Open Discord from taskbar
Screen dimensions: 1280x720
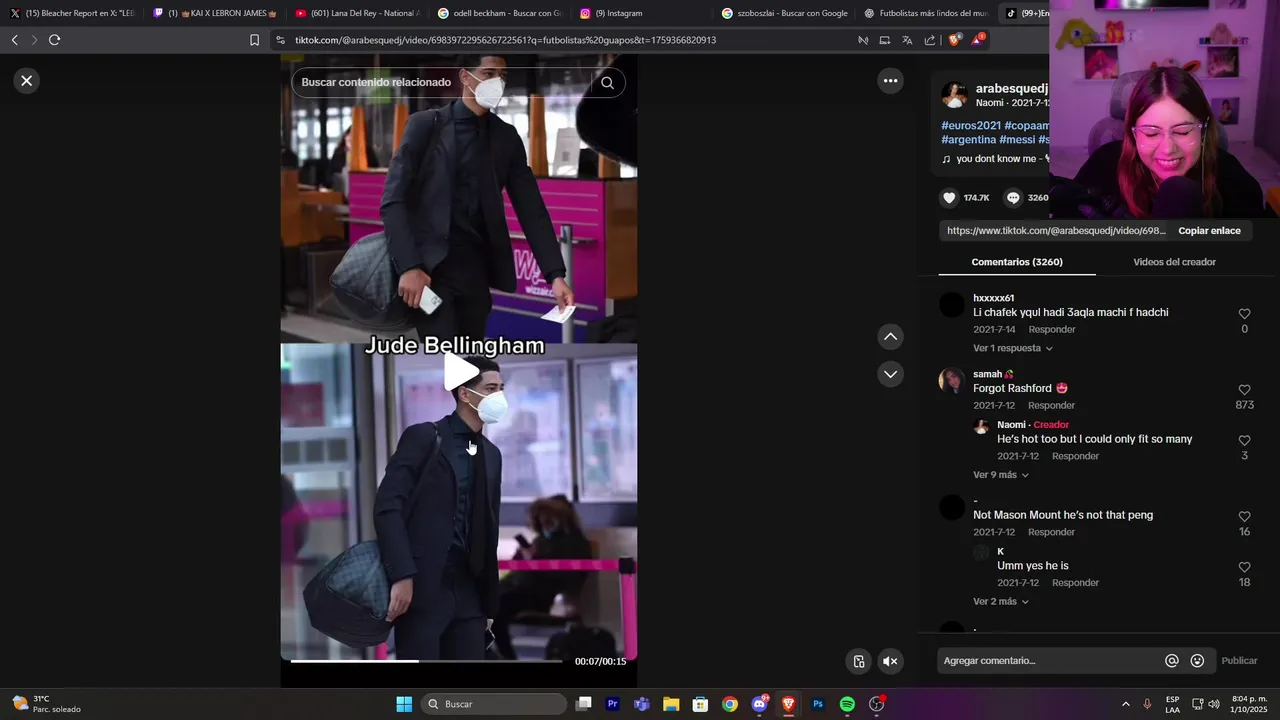[759, 704]
